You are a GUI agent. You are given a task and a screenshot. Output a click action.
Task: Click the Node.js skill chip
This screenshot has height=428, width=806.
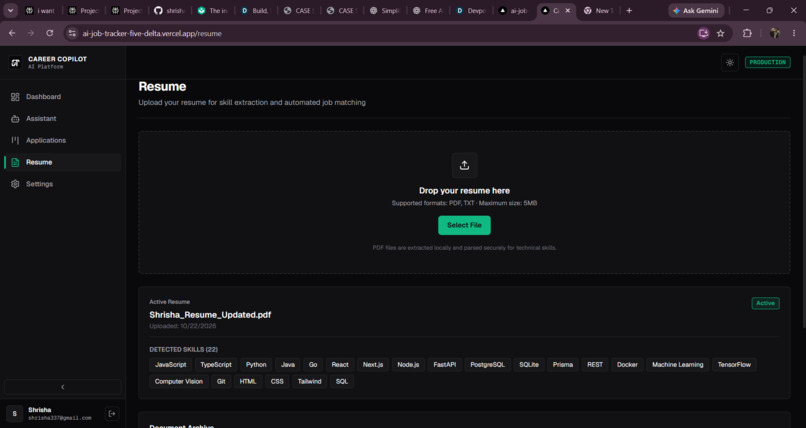[x=408, y=365]
